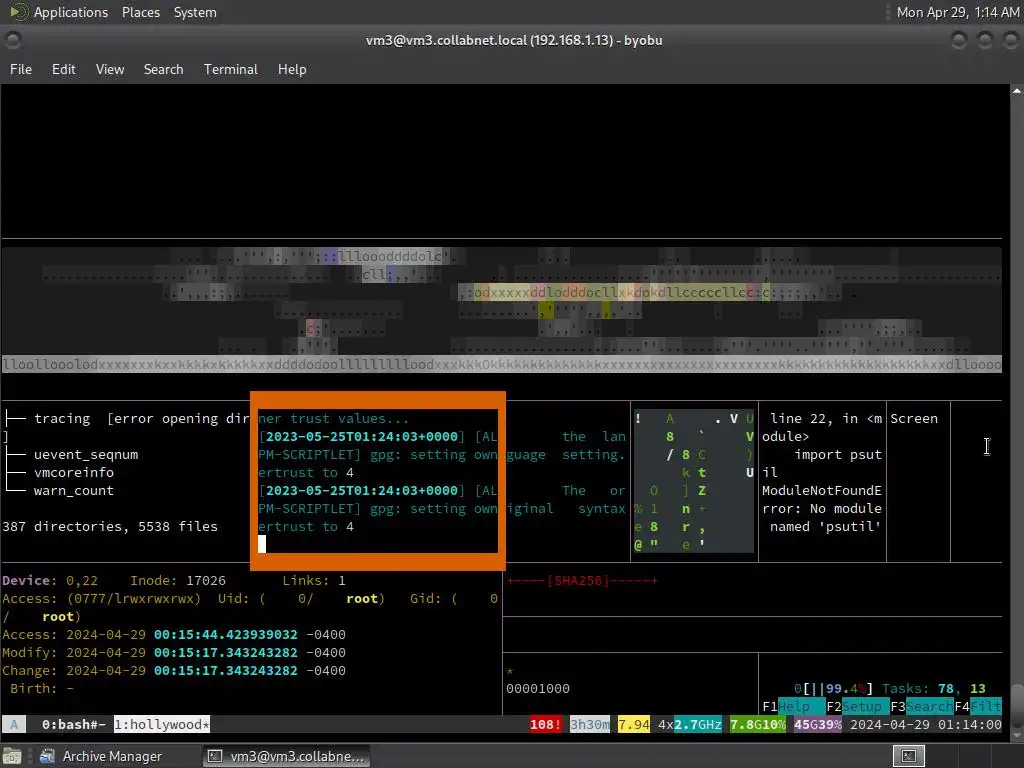
Task: Click the clock showing Mon Apr 29
Action: click(x=957, y=12)
